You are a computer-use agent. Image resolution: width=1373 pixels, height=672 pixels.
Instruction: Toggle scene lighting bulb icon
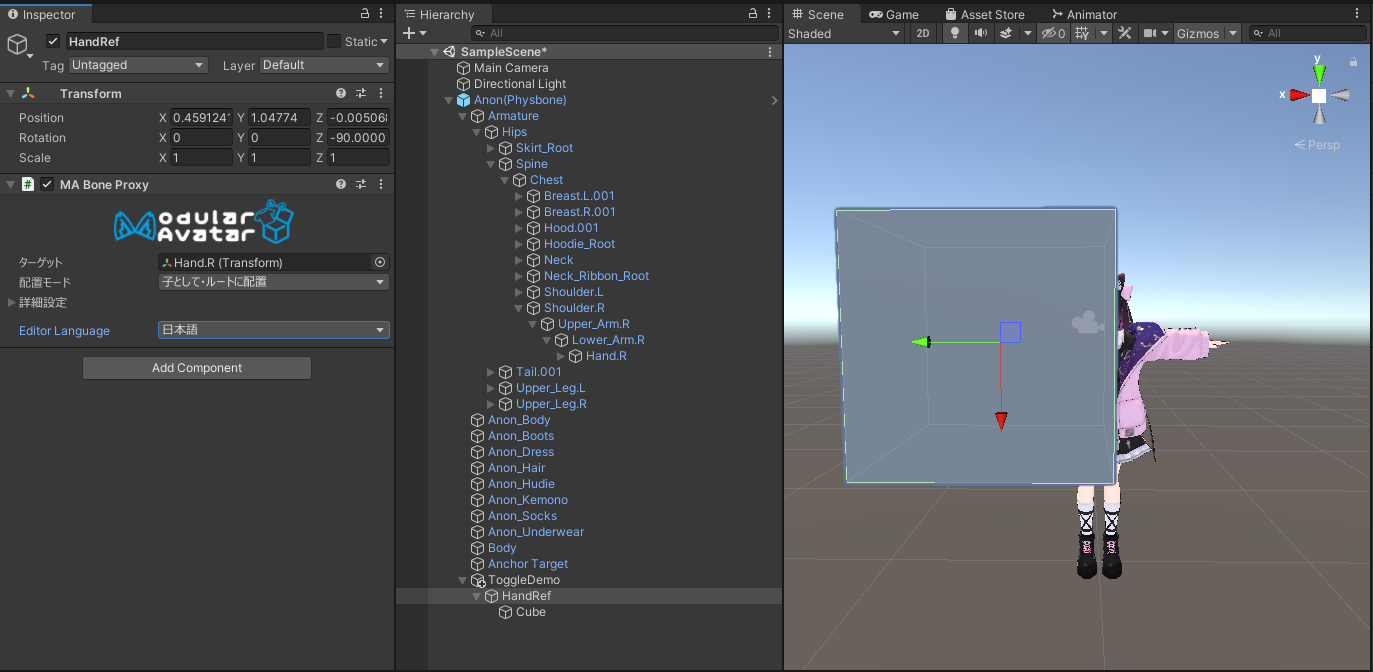955,33
